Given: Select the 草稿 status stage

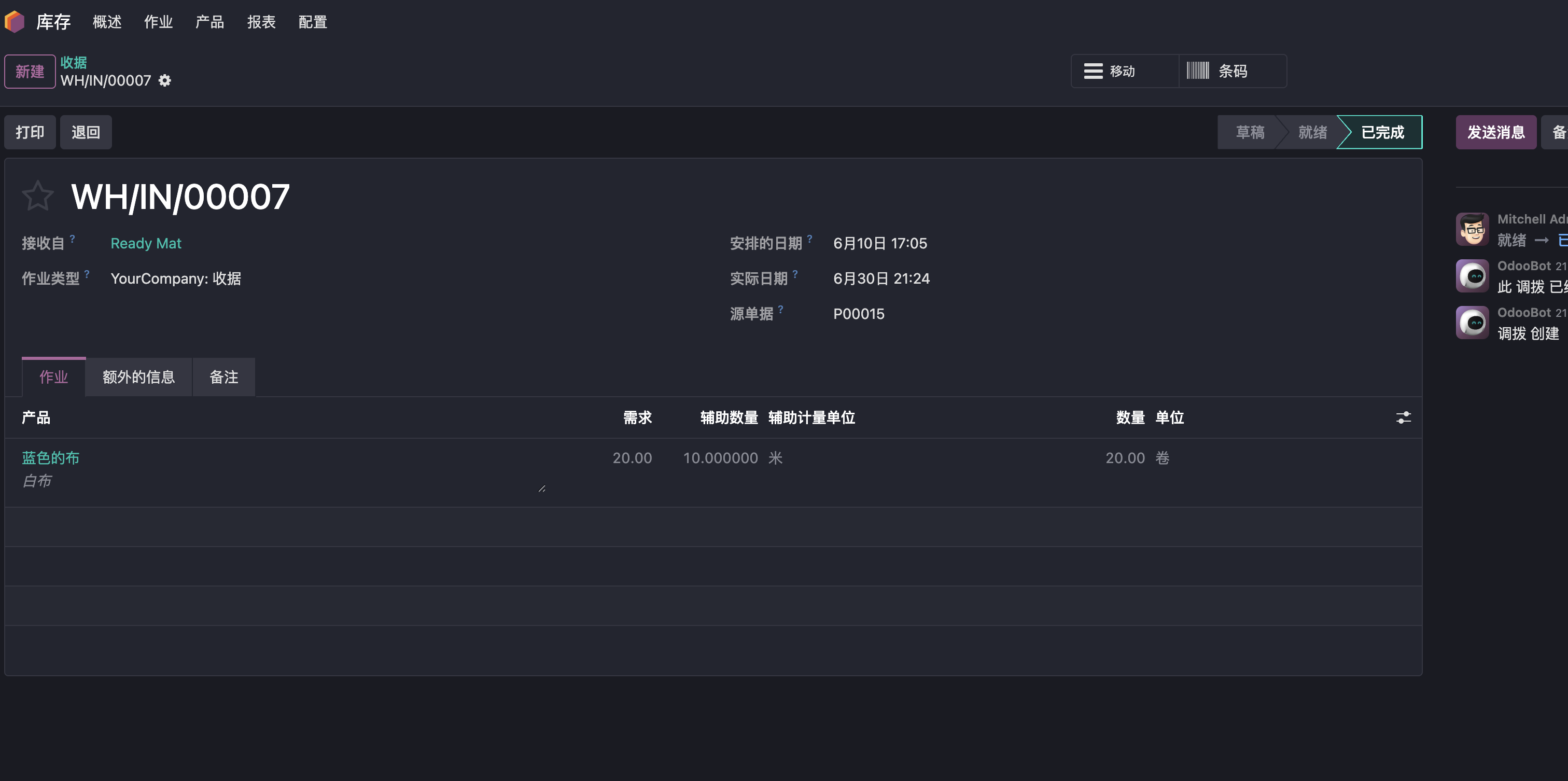Looking at the screenshot, I should (x=1250, y=132).
